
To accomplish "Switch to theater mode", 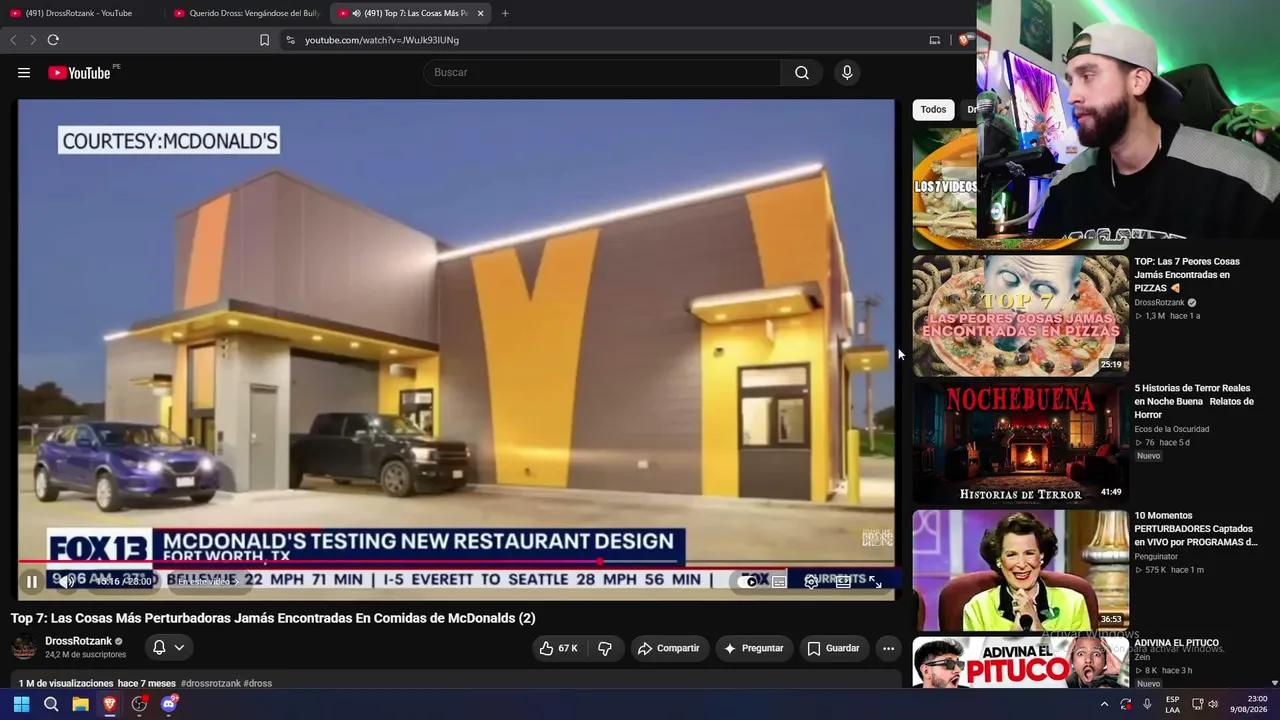I will (x=843, y=581).
